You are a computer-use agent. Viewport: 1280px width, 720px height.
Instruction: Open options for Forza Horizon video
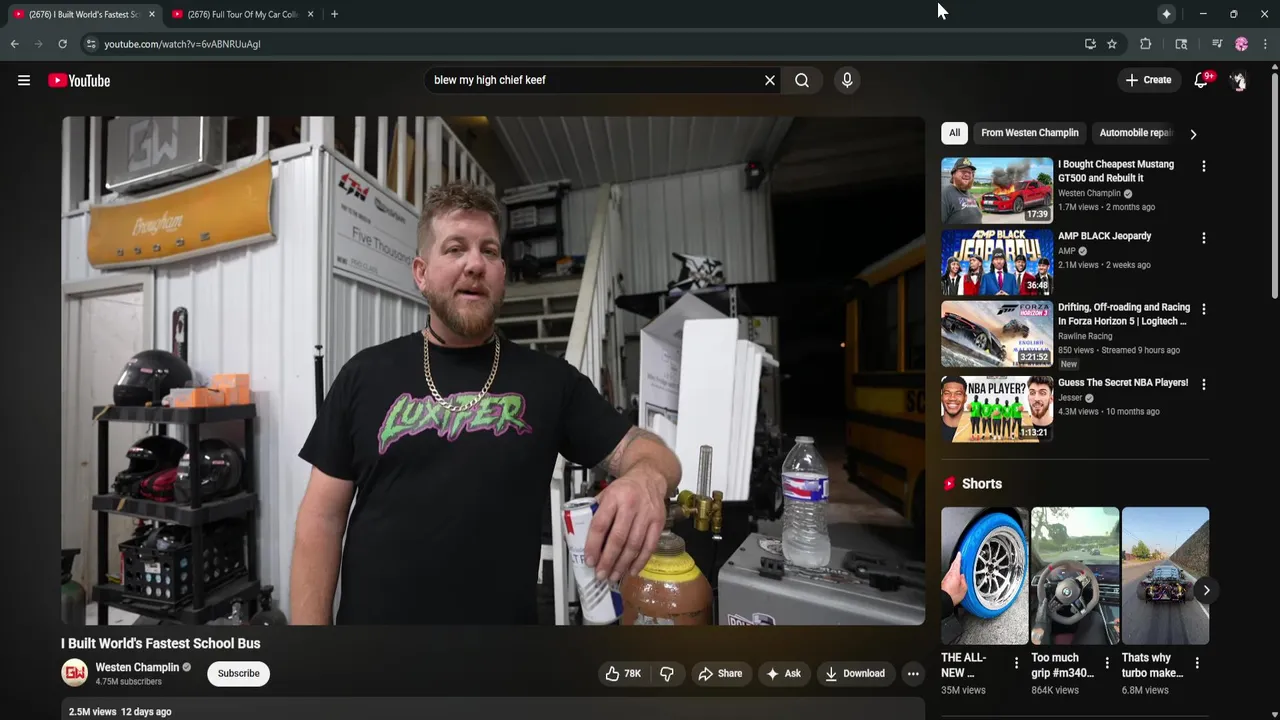(1204, 309)
